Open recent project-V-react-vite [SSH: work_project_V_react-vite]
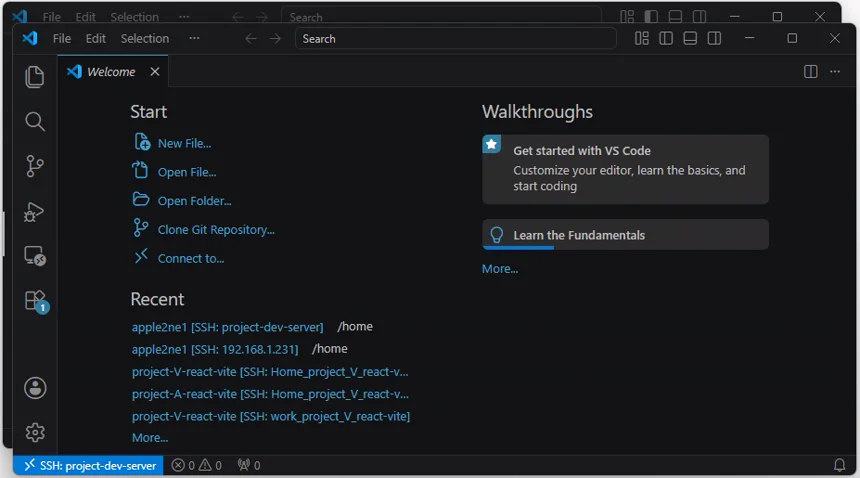Screen dimensions: 860x478 tap(271, 417)
